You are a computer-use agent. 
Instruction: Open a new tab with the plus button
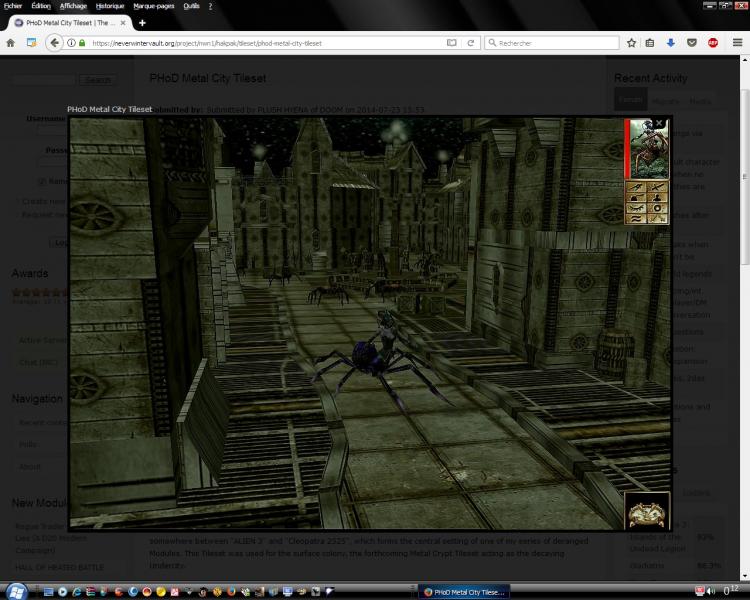tap(142, 22)
